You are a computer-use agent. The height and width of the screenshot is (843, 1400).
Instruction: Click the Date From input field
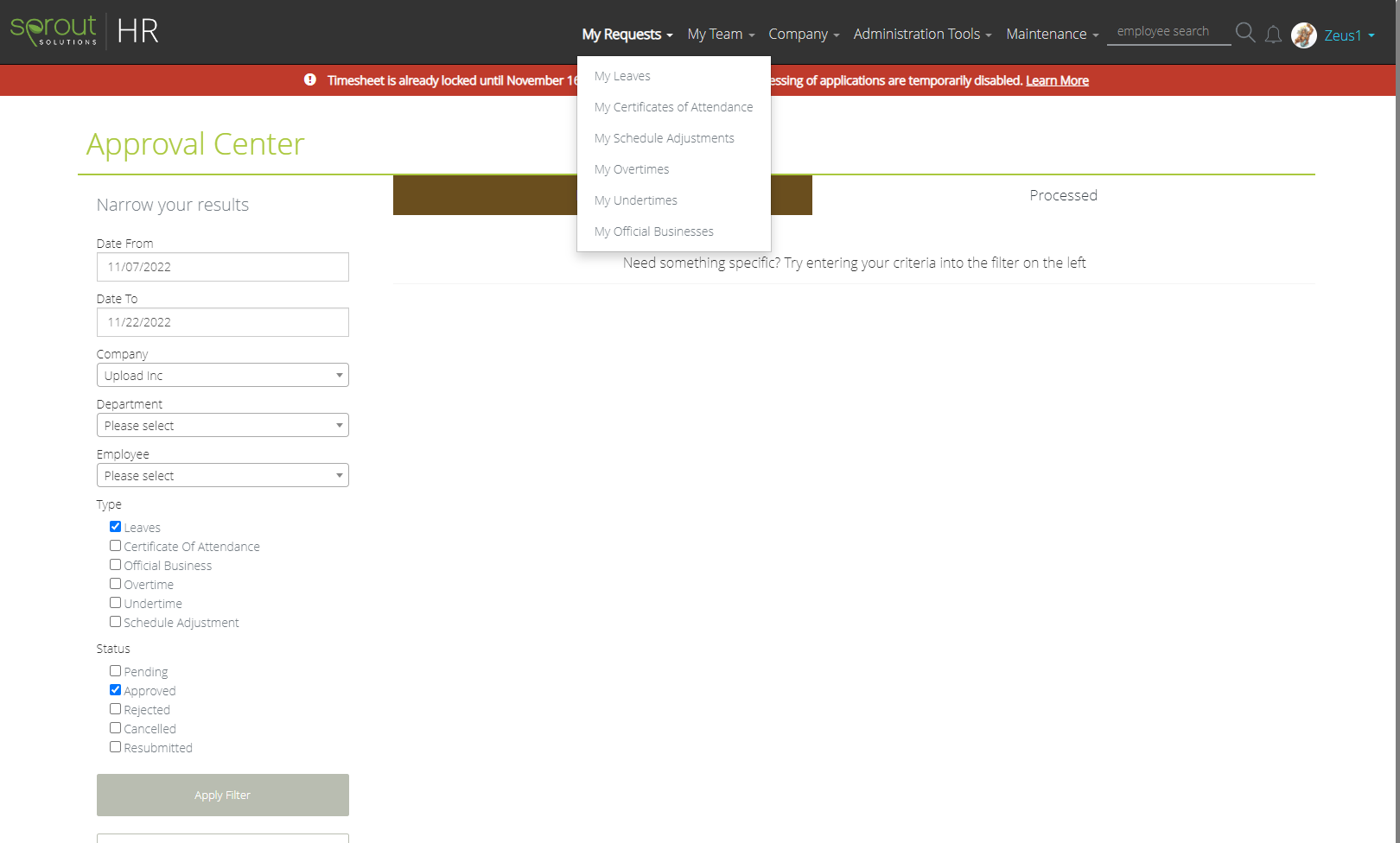[222, 267]
